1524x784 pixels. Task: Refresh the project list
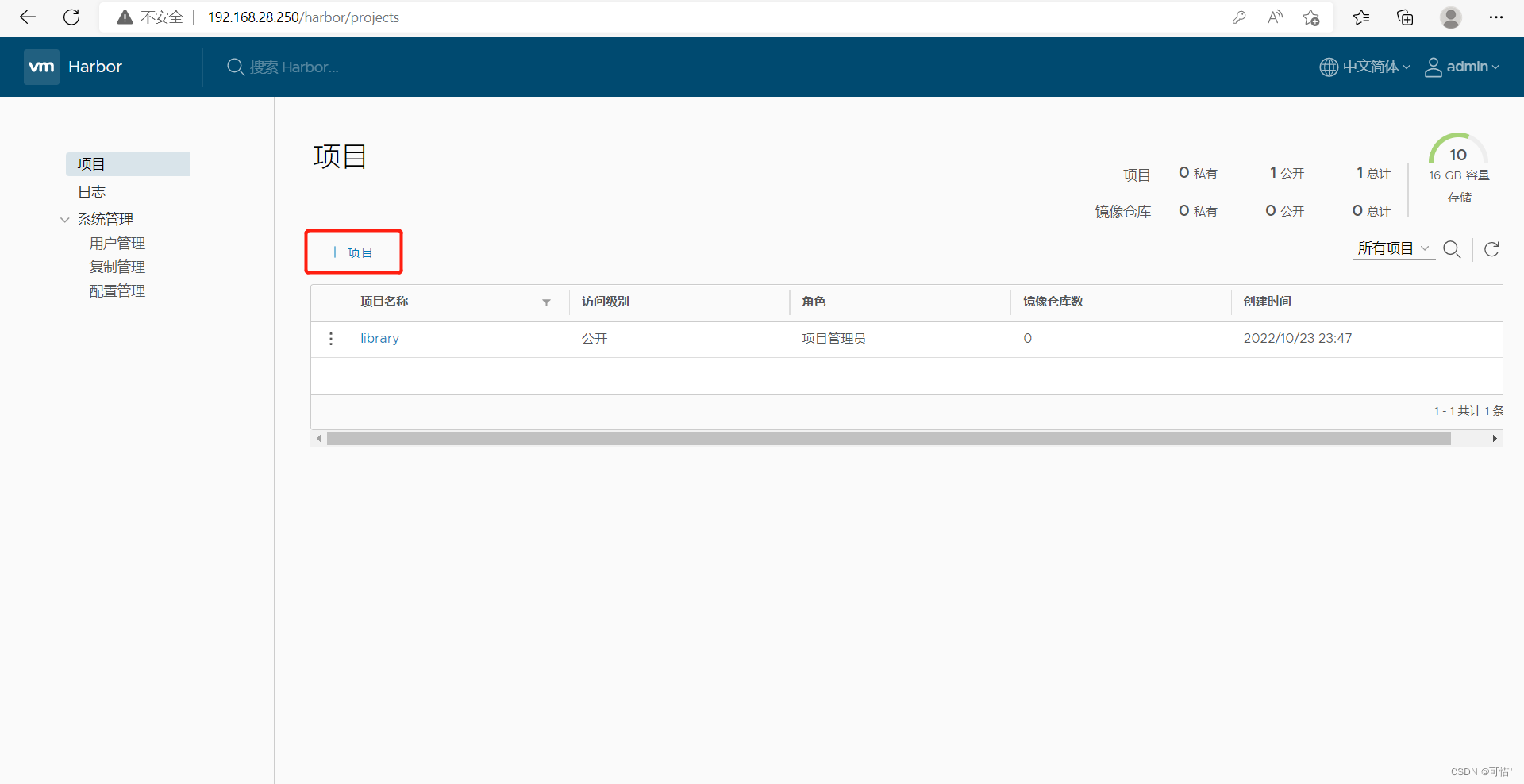1491,249
